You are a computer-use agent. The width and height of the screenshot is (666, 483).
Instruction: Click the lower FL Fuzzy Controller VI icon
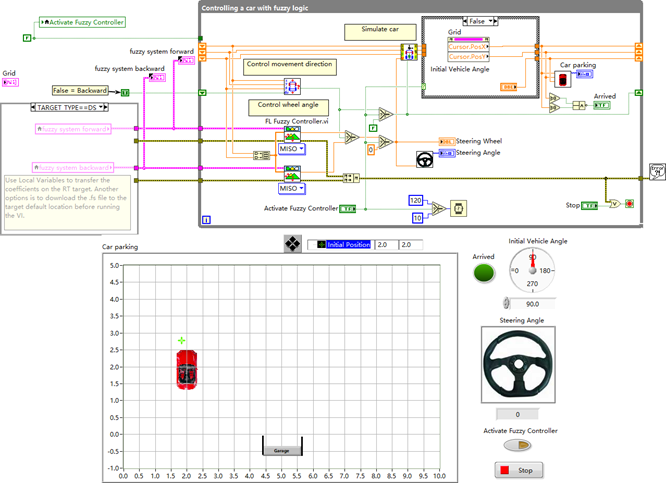292,174
